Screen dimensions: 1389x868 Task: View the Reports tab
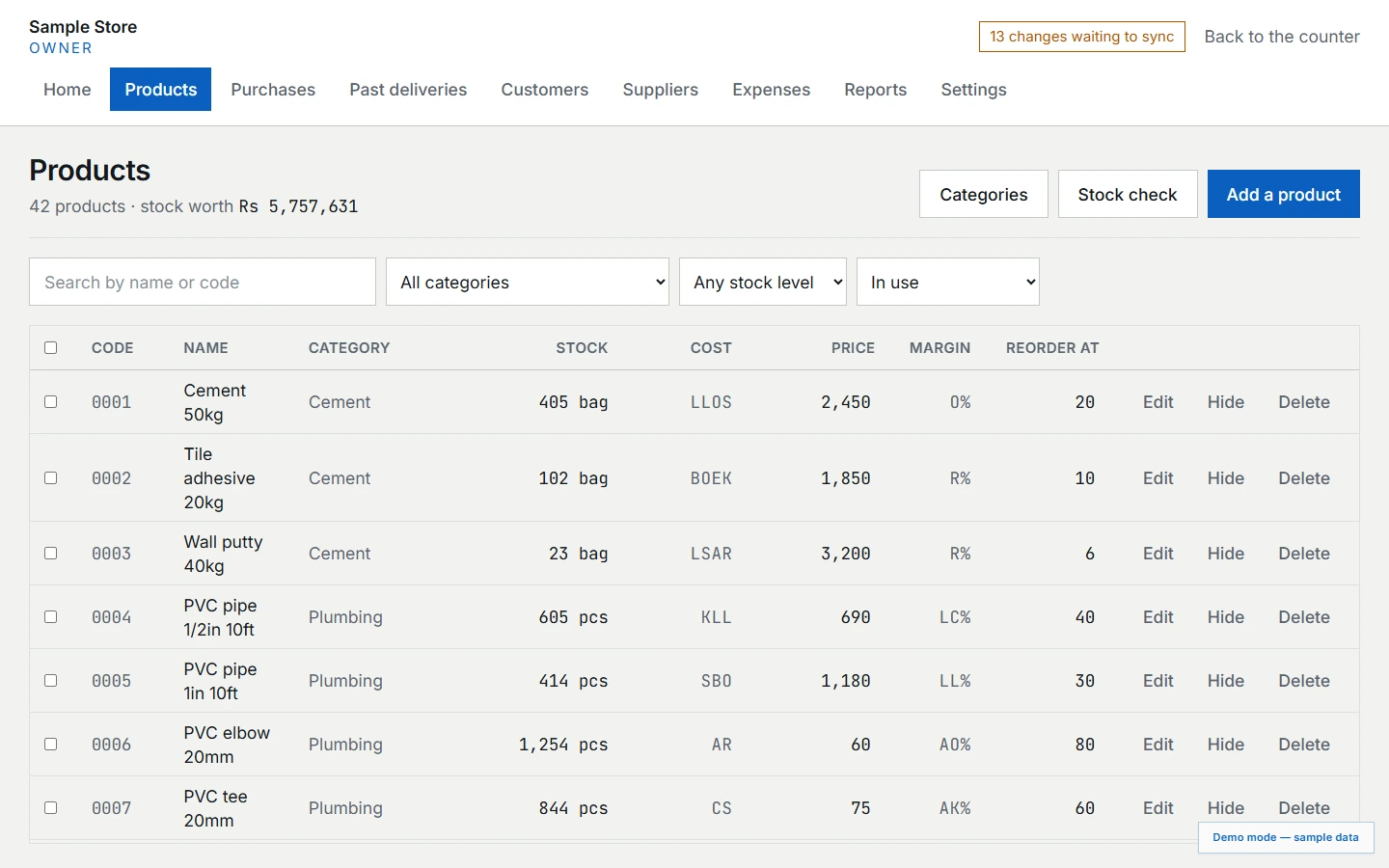coord(876,90)
